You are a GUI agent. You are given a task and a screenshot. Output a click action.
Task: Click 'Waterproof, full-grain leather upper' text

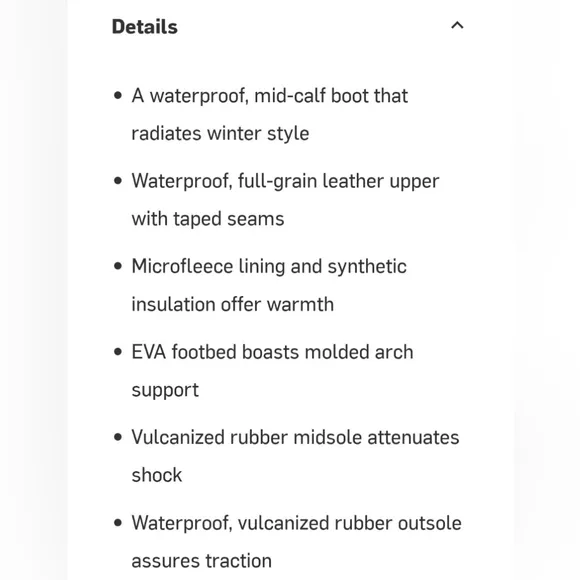(x=285, y=181)
